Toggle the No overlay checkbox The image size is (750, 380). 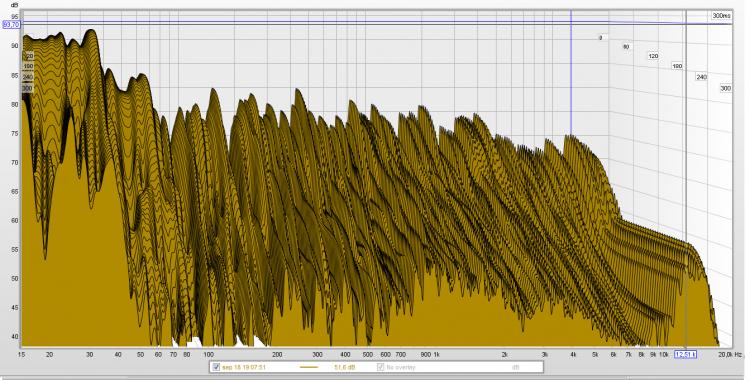coord(381,367)
